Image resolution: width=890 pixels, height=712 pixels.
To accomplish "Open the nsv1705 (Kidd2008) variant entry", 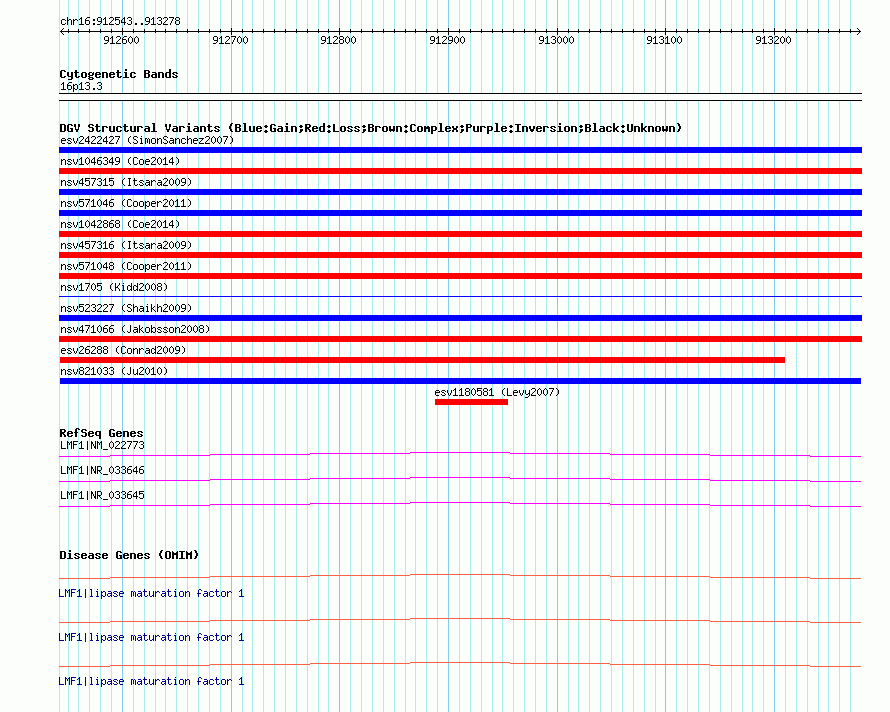I will coord(114,288).
